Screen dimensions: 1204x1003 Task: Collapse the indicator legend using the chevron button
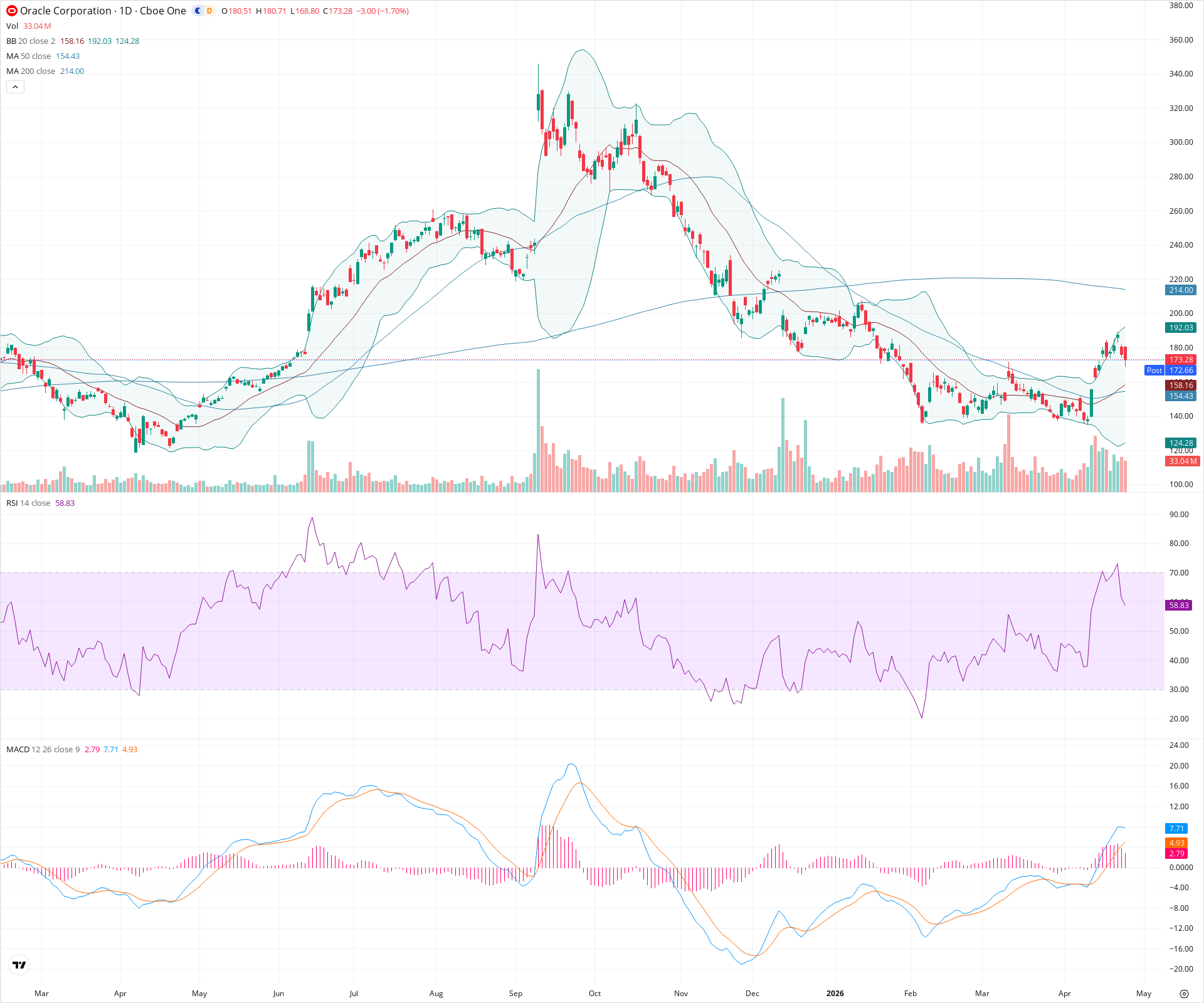pyautogui.click(x=15, y=87)
